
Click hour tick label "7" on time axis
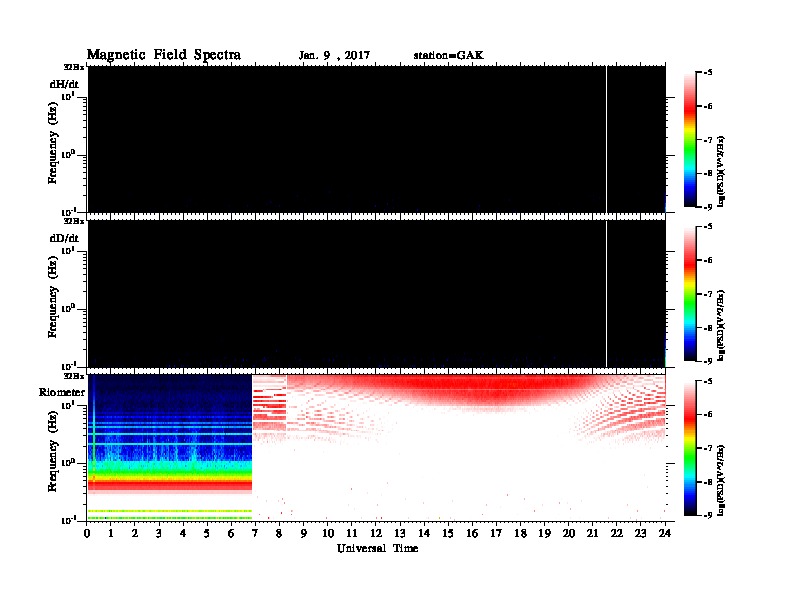[256, 534]
